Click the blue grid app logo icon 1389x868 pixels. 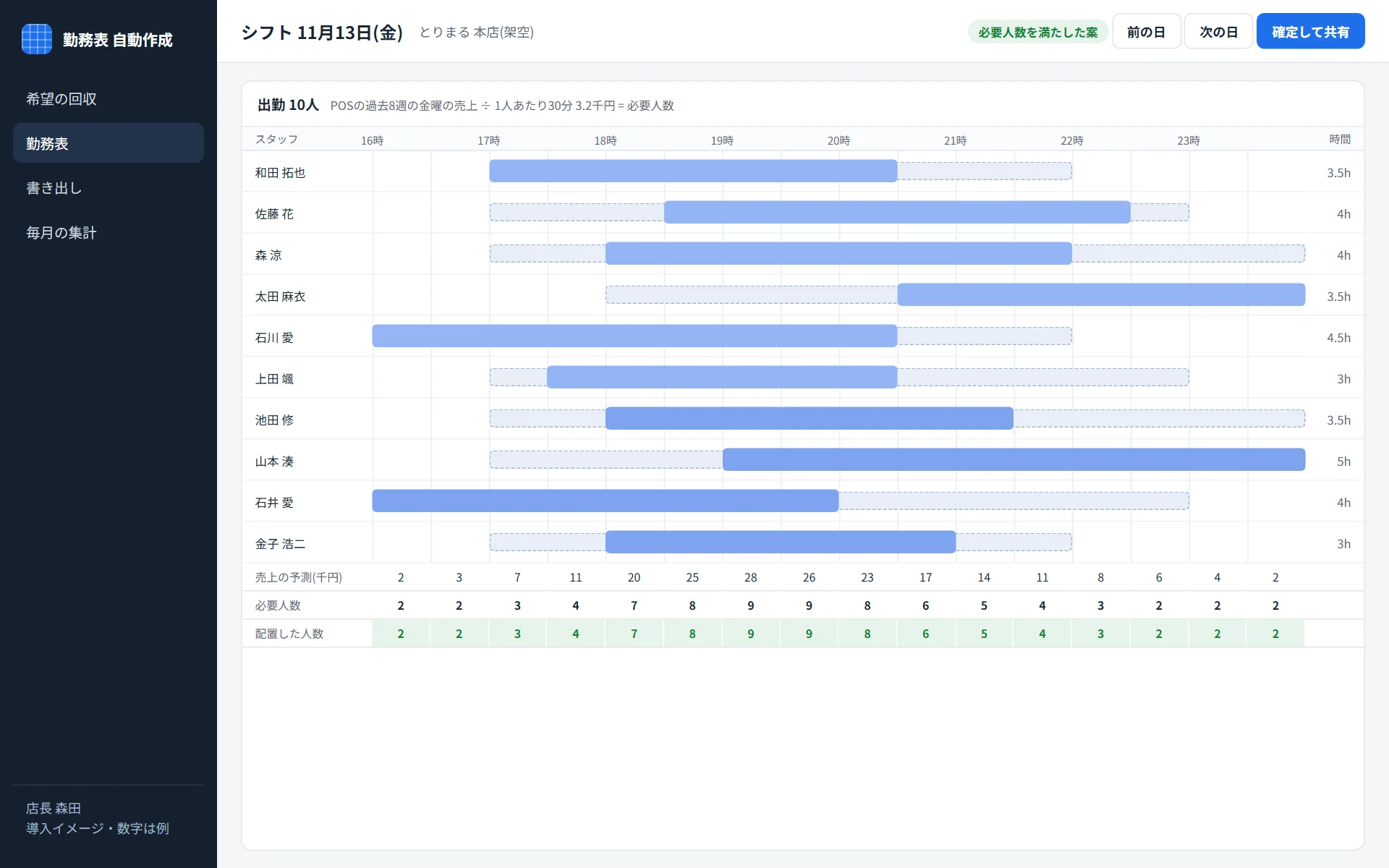(37, 39)
